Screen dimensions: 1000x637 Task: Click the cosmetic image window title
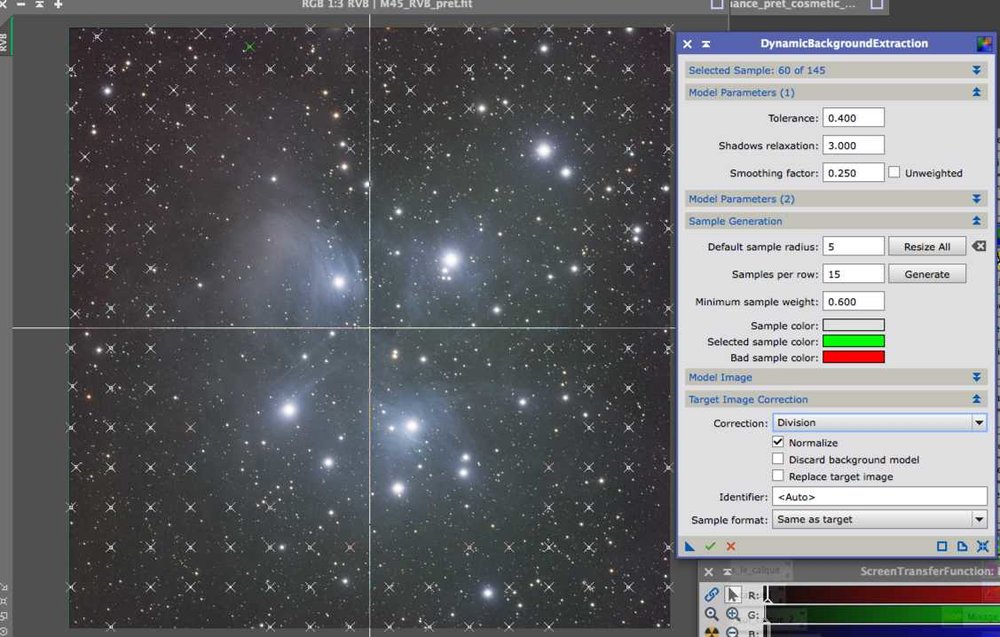(x=791, y=4)
